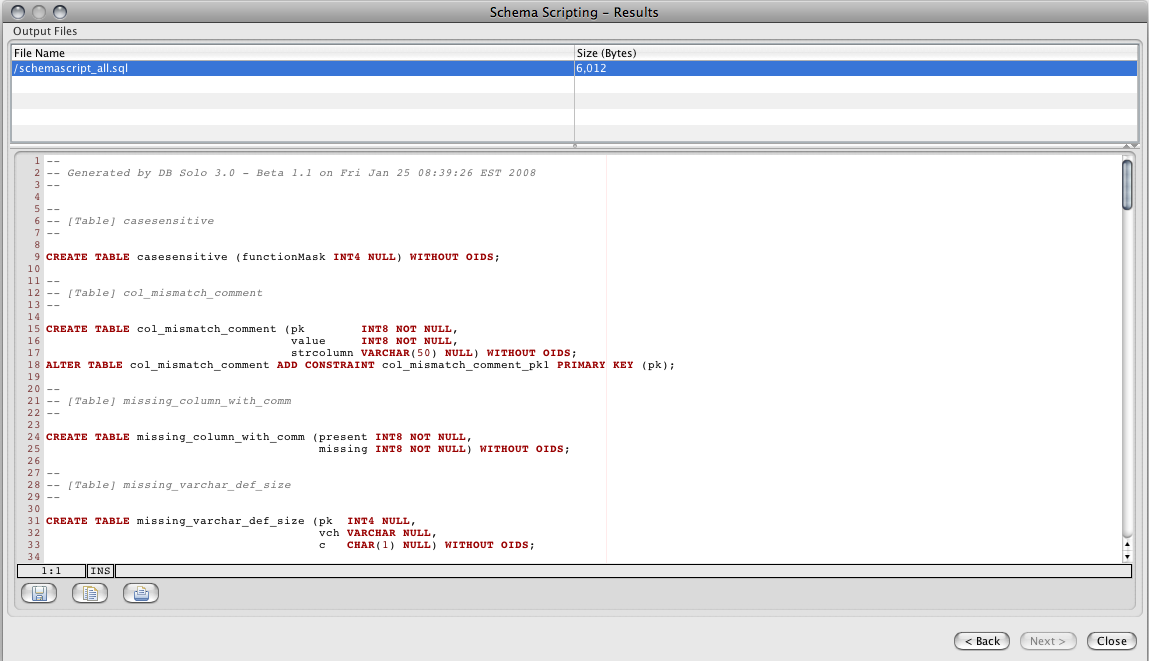
Task: Click the script editor vertical scrollbar thumb
Action: pos(1127,185)
